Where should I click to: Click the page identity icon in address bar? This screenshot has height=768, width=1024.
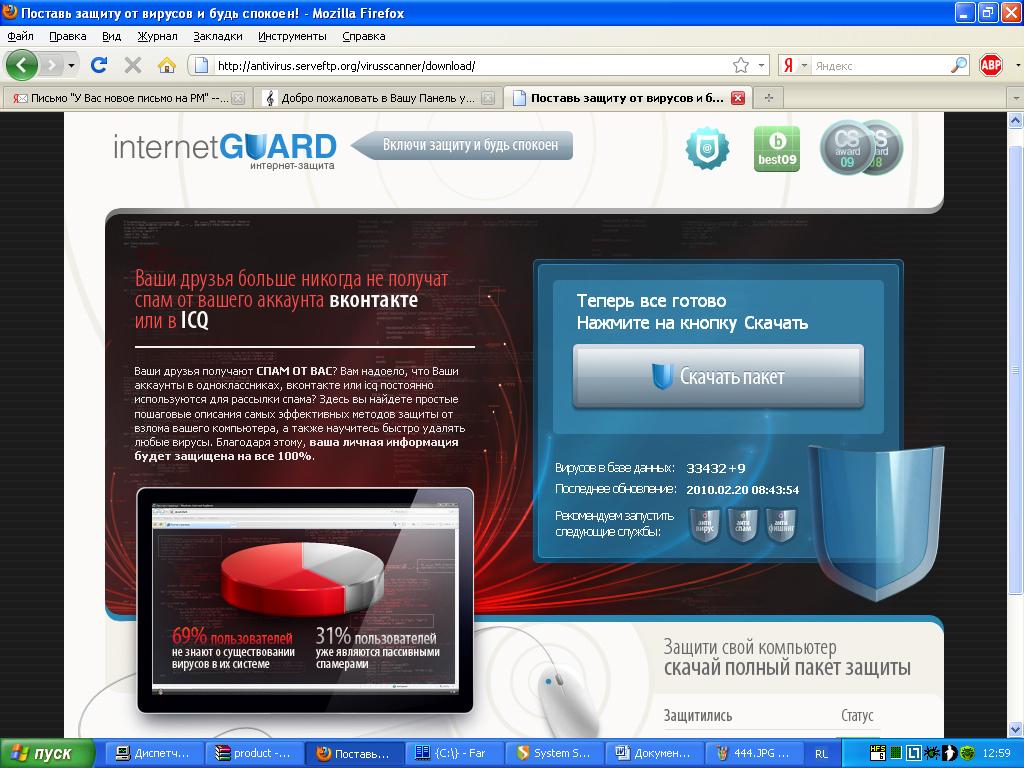tap(202, 65)
